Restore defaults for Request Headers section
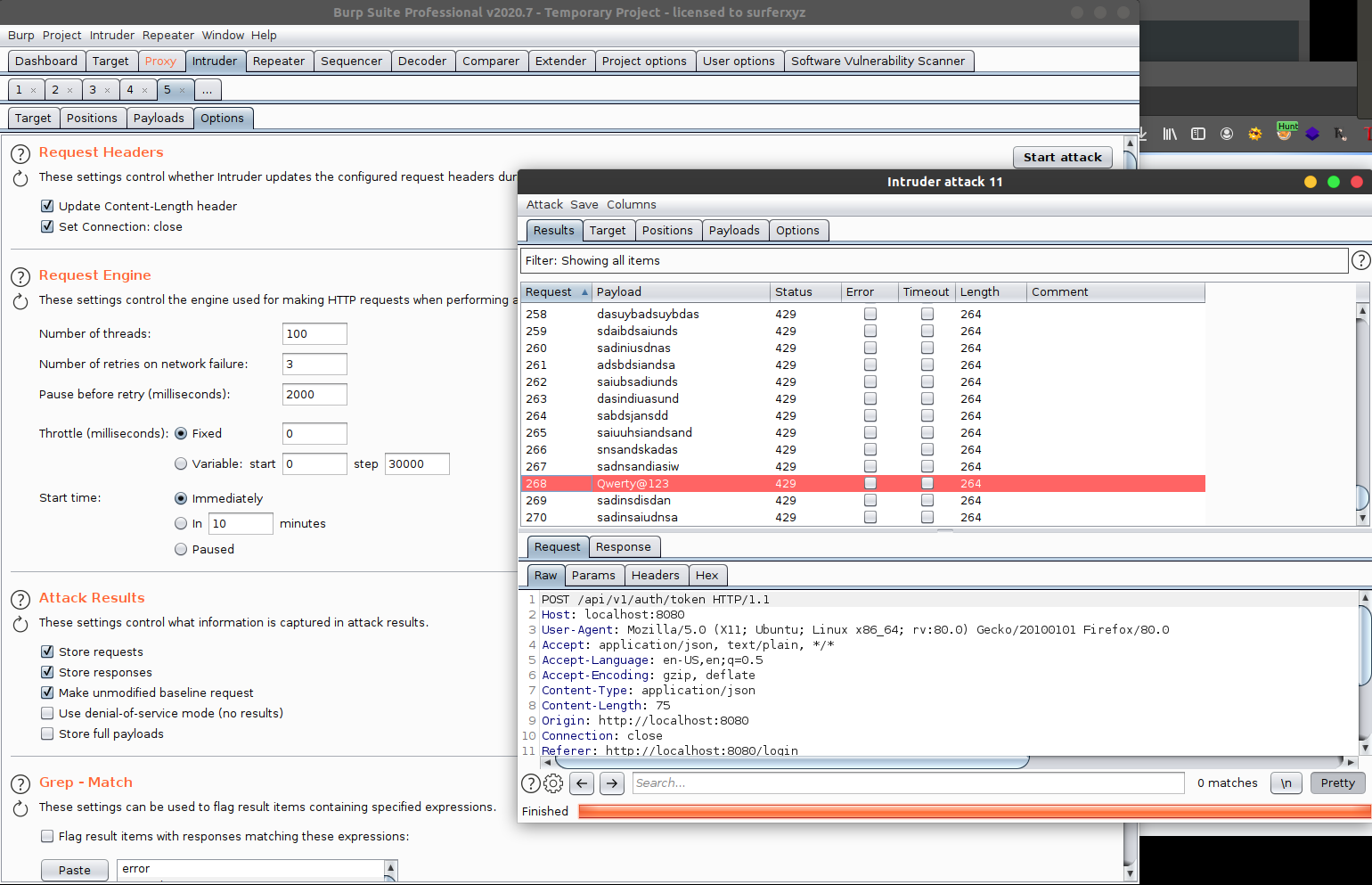 (x=20, y=179)
